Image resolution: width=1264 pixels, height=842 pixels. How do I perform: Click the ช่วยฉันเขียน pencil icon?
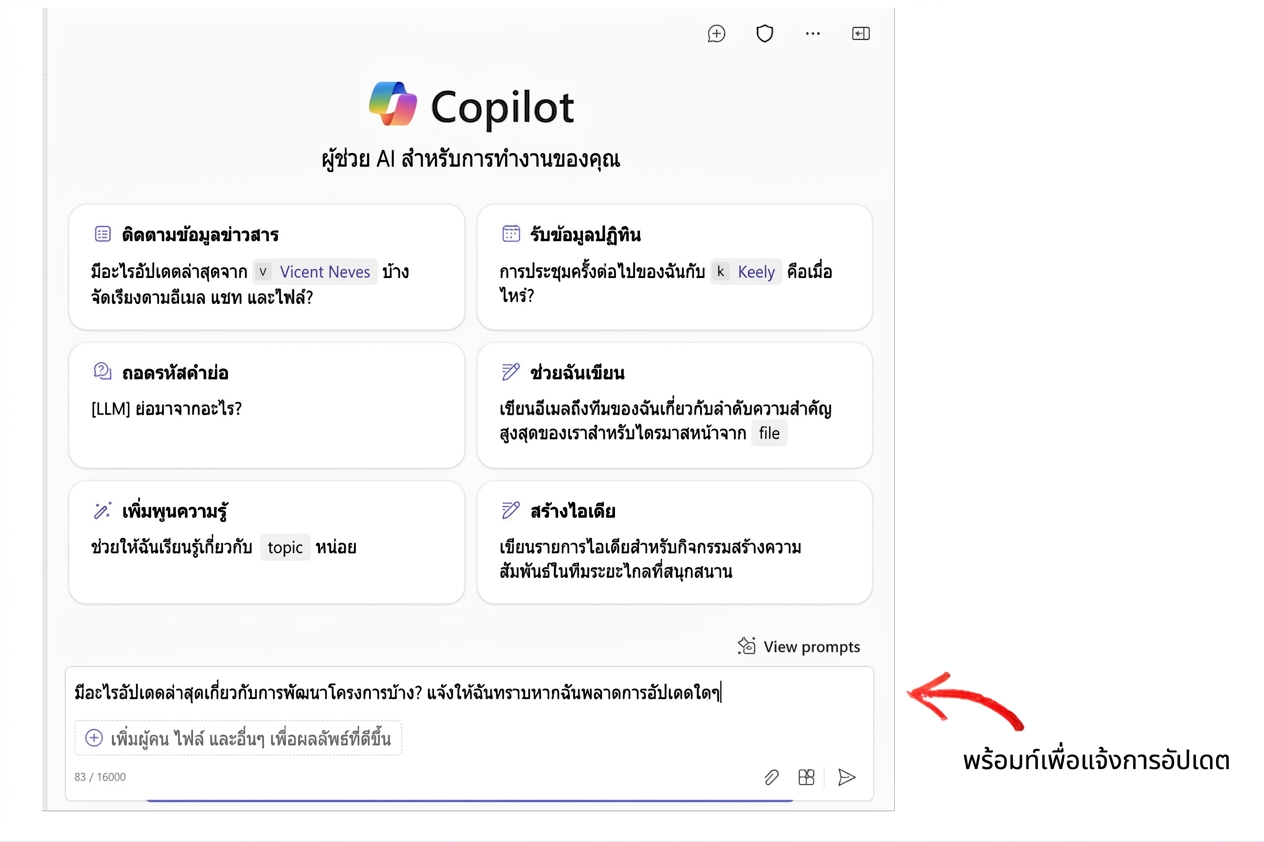click(x=510, y=372)
